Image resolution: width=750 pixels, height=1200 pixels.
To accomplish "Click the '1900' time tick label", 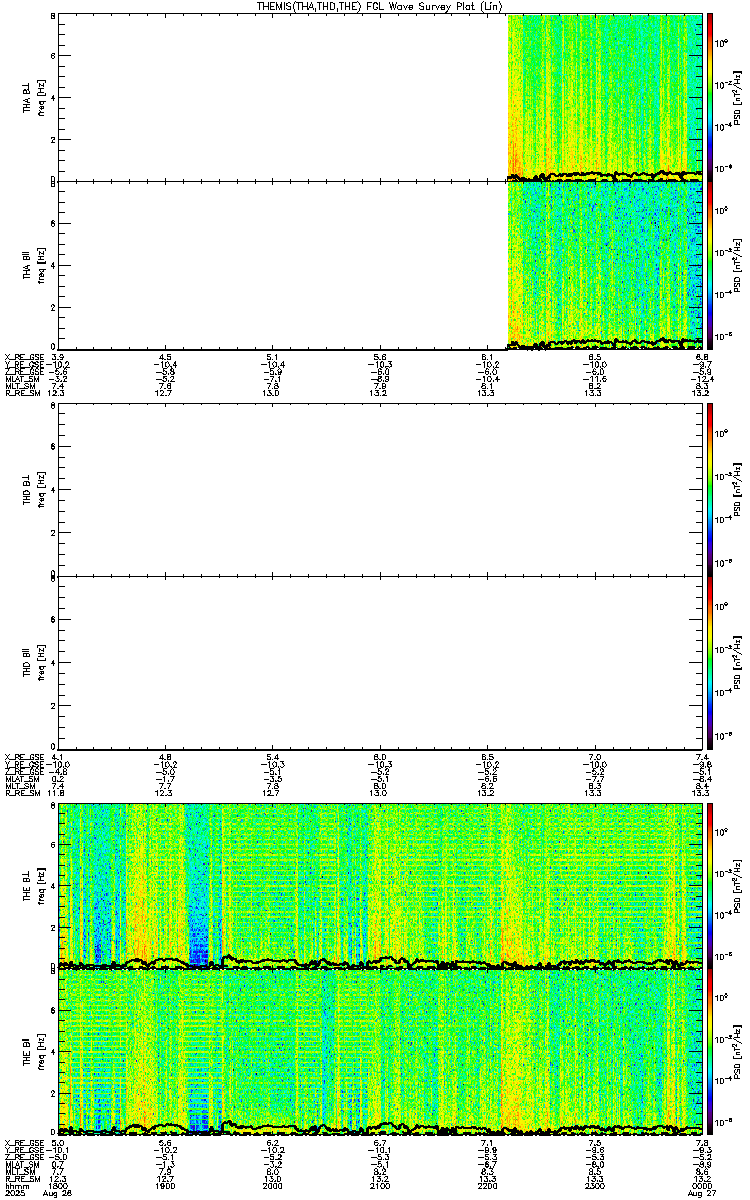I will pos(166,1186).
